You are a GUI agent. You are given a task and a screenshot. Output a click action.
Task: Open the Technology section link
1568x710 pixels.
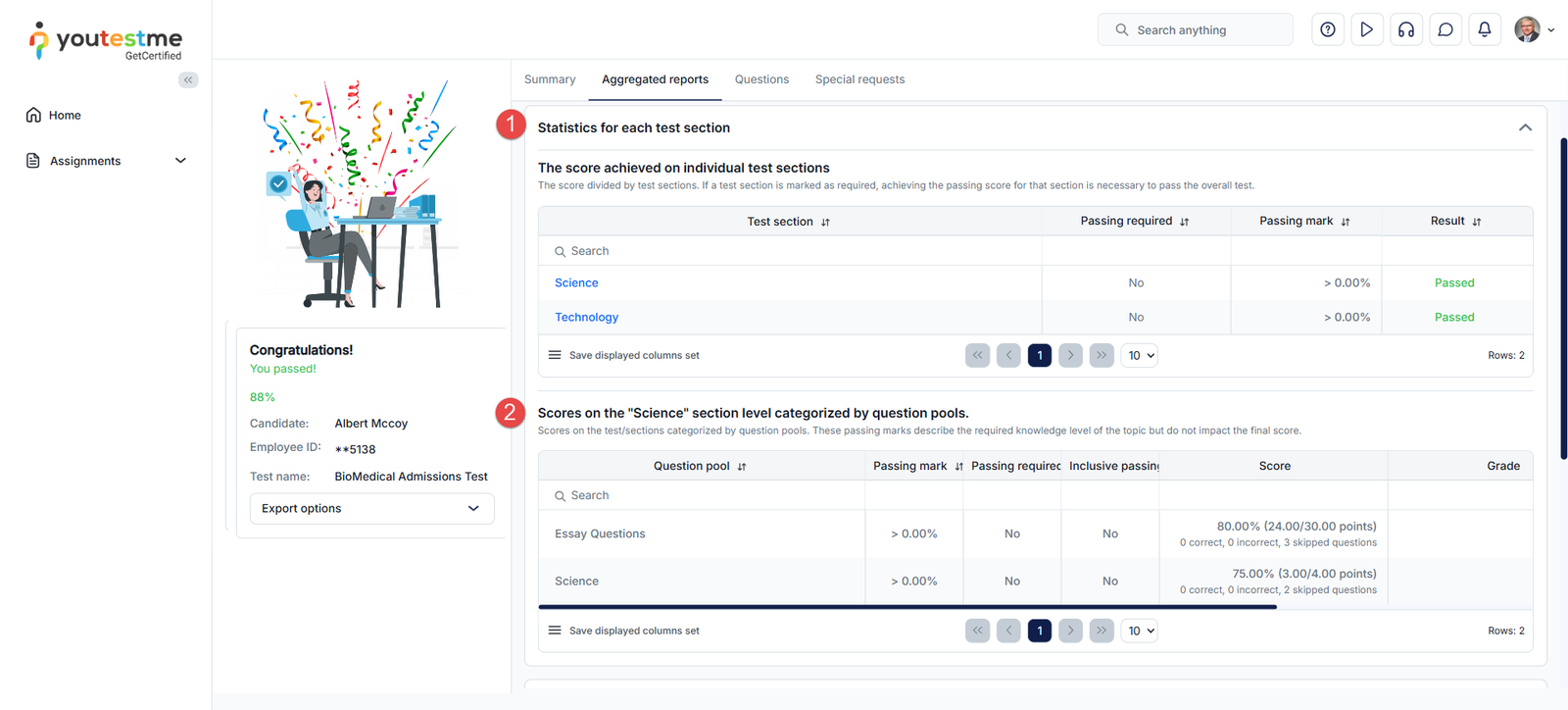pyautogui.click(x=586, y=318)
